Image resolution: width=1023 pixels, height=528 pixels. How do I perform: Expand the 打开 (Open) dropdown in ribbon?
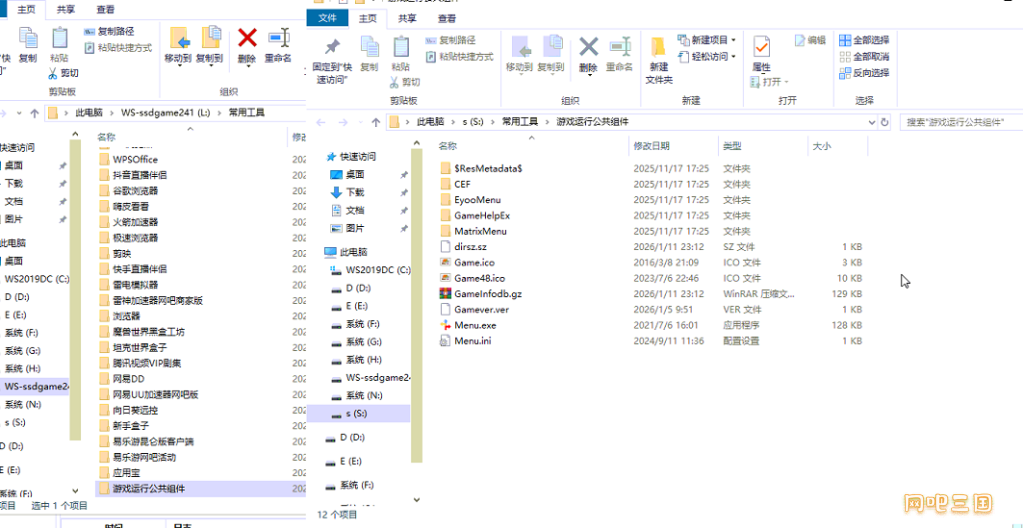coord(772,82)
